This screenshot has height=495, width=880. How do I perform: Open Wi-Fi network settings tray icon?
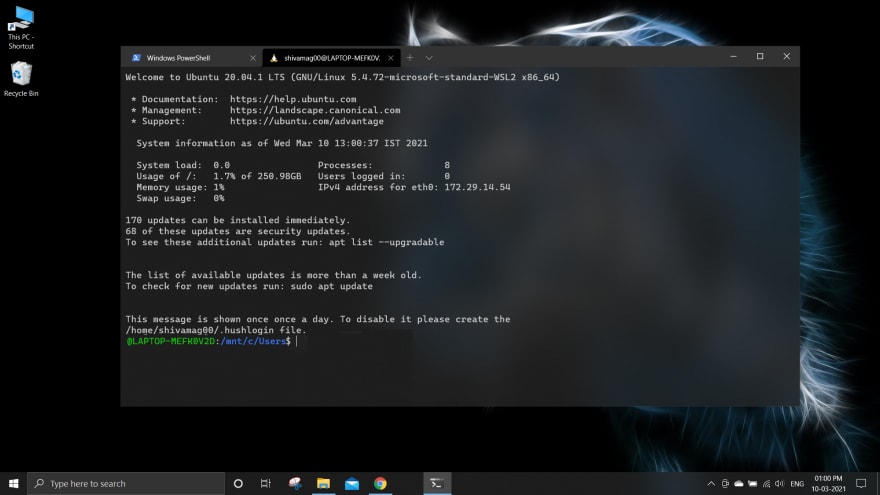click(x=766, y=483)
